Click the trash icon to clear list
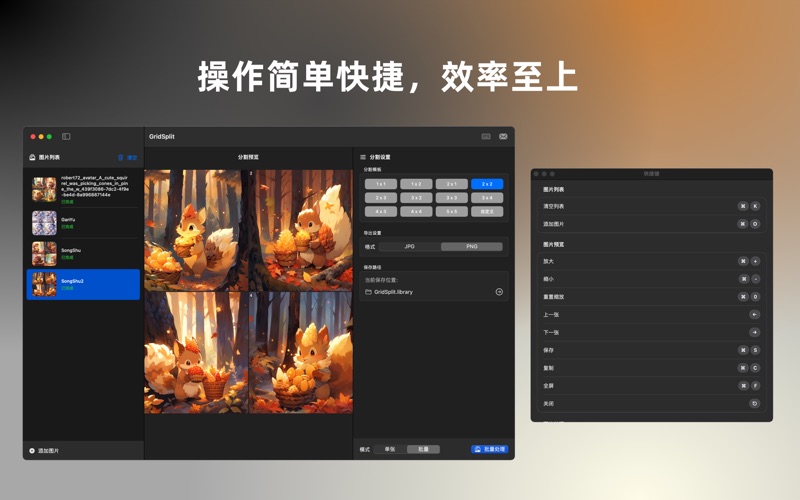This screenshot has width=800, height=500. point(122,157)
